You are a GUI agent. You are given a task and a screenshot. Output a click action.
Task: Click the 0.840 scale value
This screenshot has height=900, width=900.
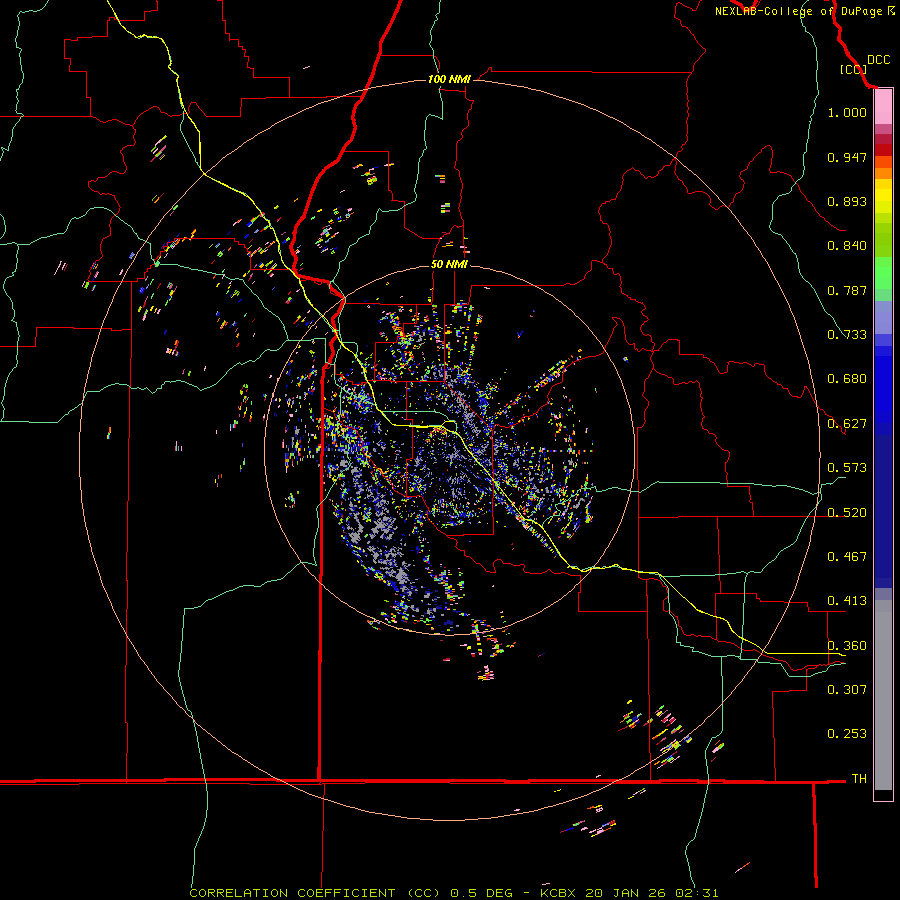[x=847, y=246]
